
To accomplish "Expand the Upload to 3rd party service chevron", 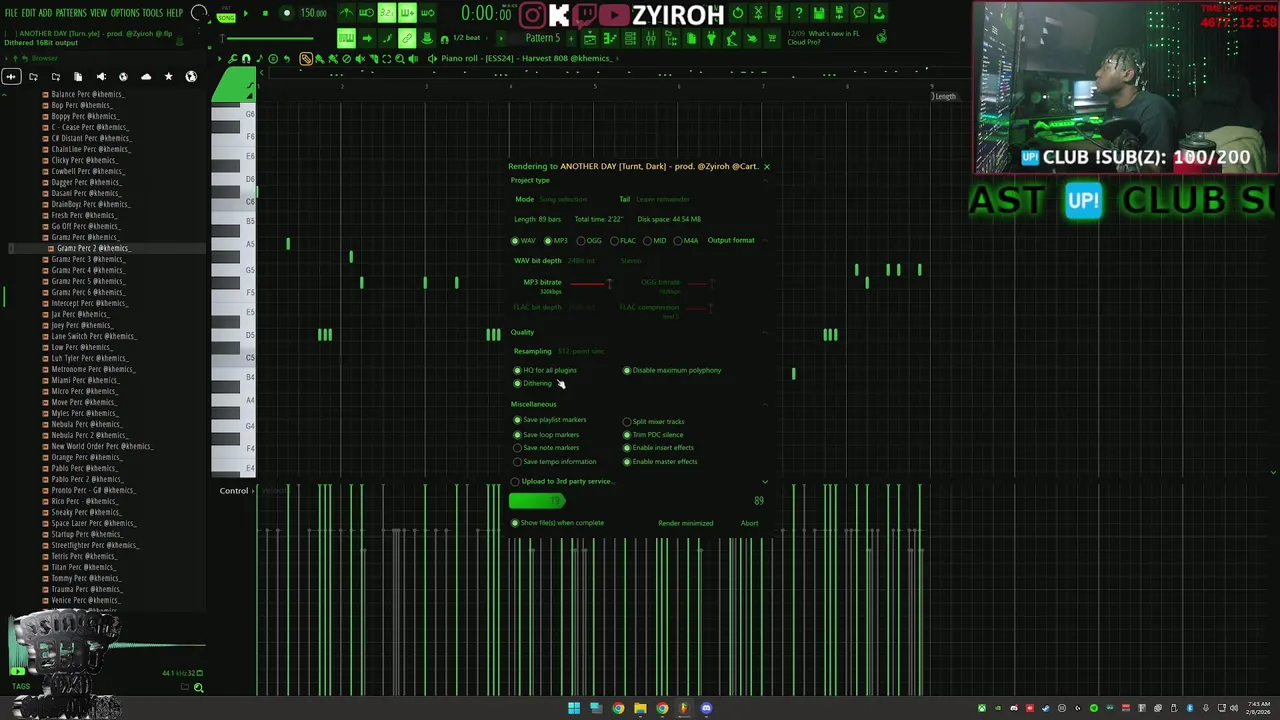I will [766, 482].
